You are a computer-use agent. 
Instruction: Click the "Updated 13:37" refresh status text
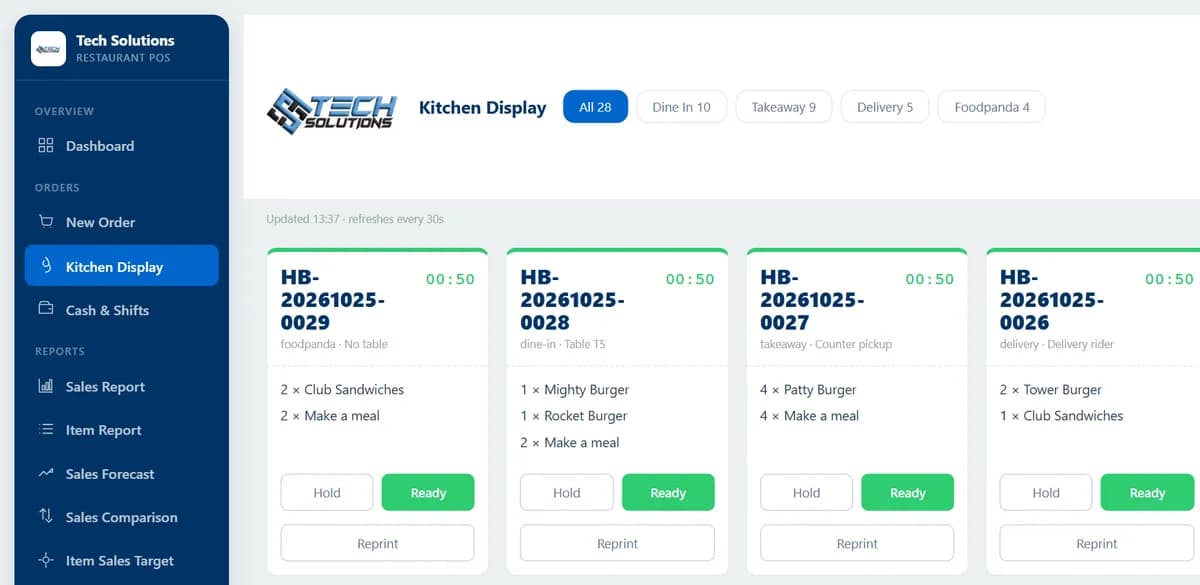pyautogui.click(x=355, y=218)
